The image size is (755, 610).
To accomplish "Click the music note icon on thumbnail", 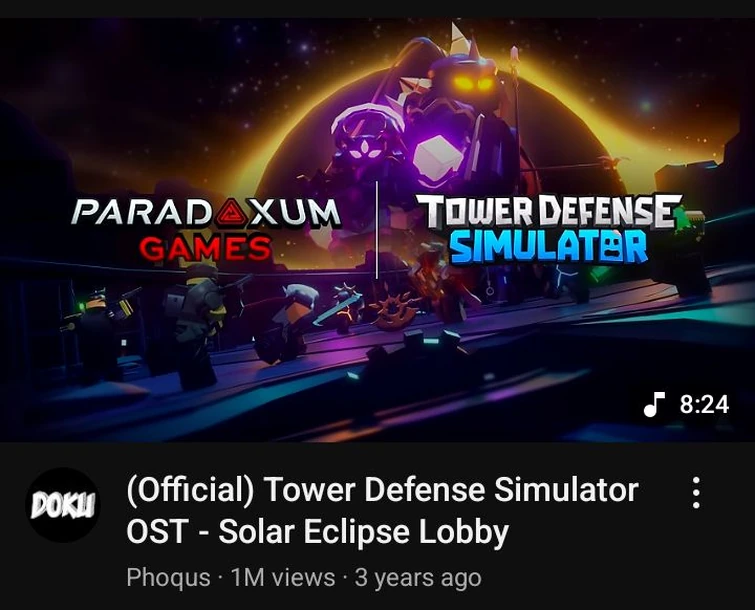I will 654,404.
